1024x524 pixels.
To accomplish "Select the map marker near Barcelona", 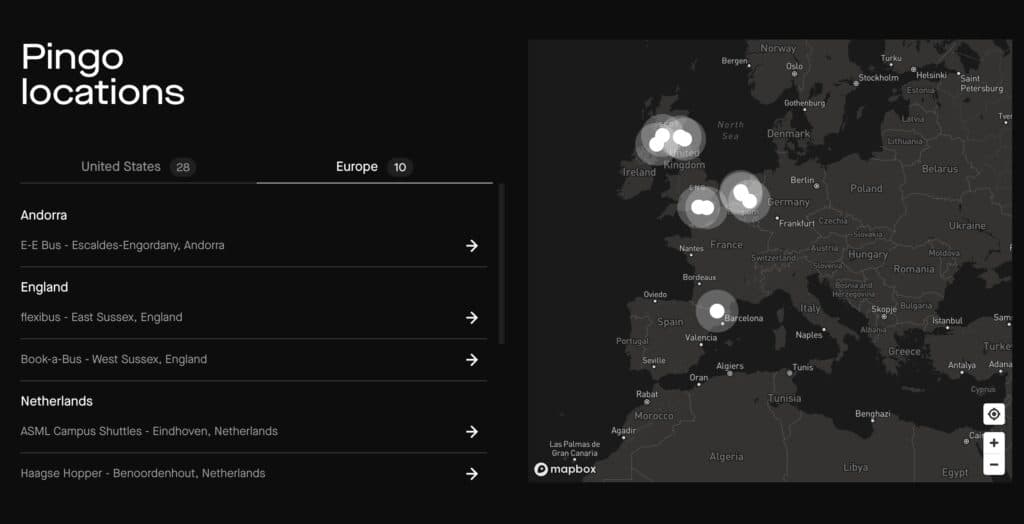I will [x=717, y=310].
